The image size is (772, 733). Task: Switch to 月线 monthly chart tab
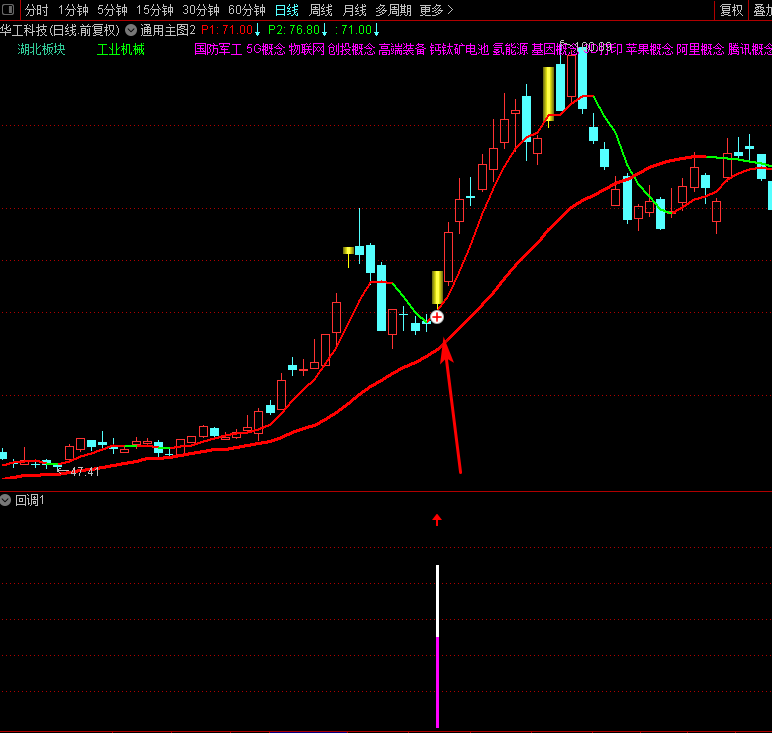[354, 10]
